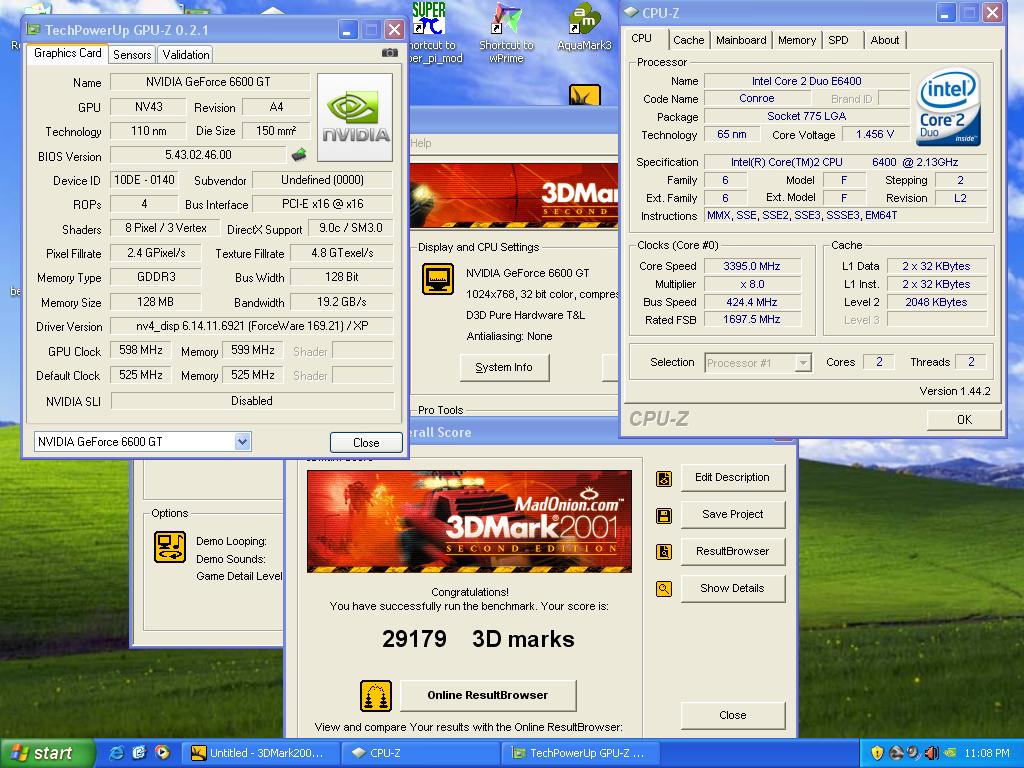The width and height of the screenshot is (1024, 768).
Task: Click OK in the CPU-Z window
Action: (964, 419)
